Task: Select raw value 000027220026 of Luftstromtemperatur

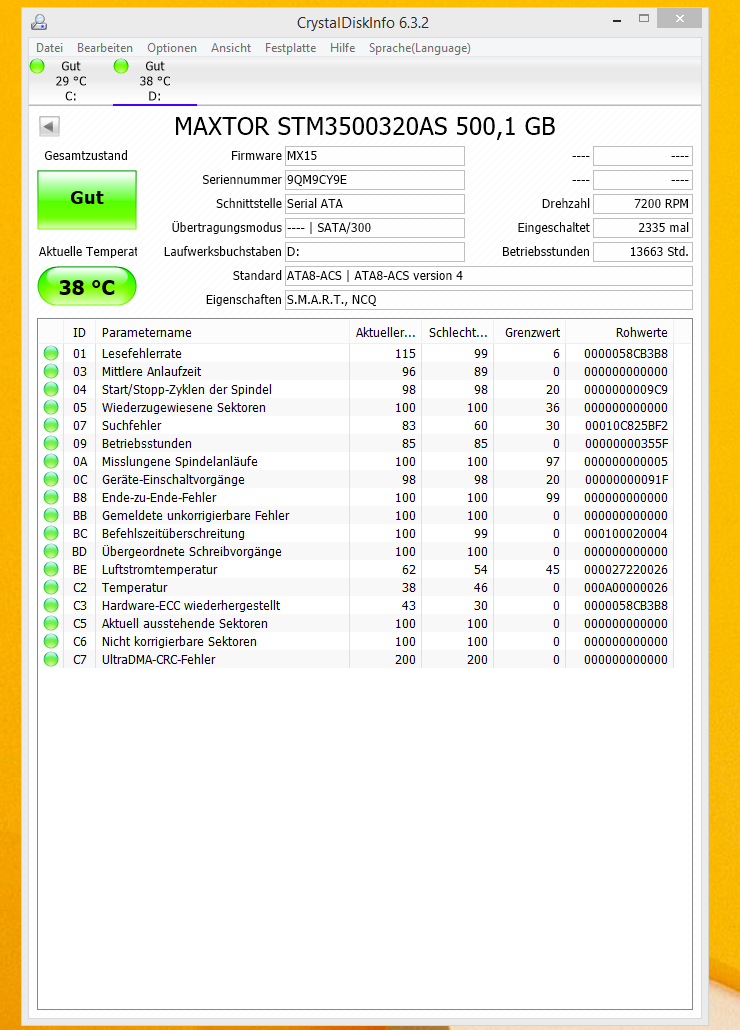Action: point(626,570)
